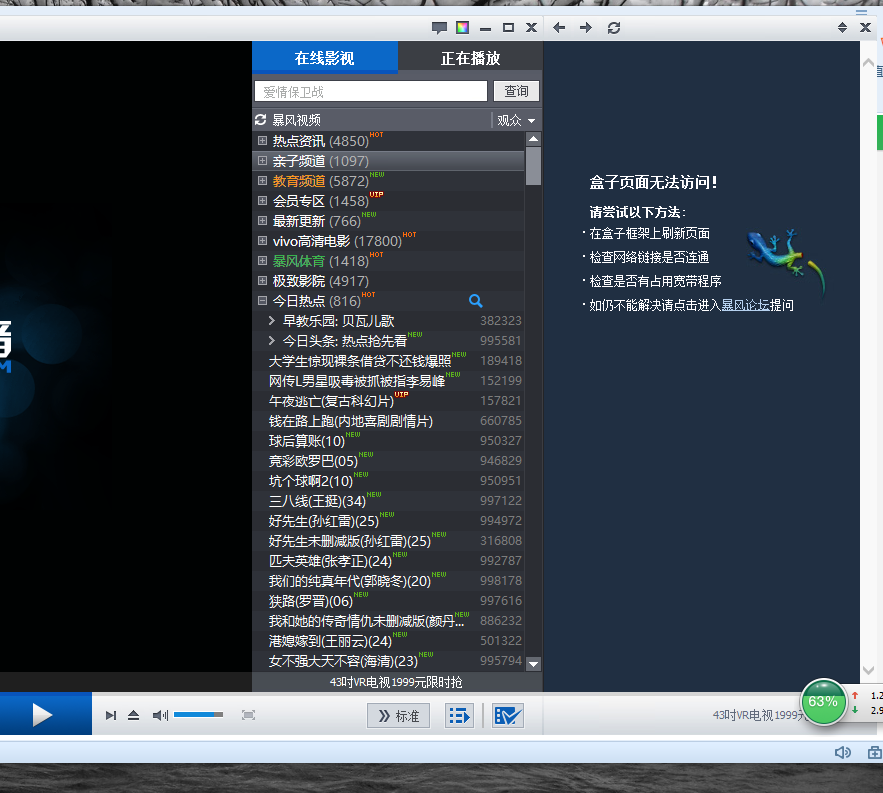Open the colorful skin palette icon
This screenshot has height=793, width=883.
(462, 28)
